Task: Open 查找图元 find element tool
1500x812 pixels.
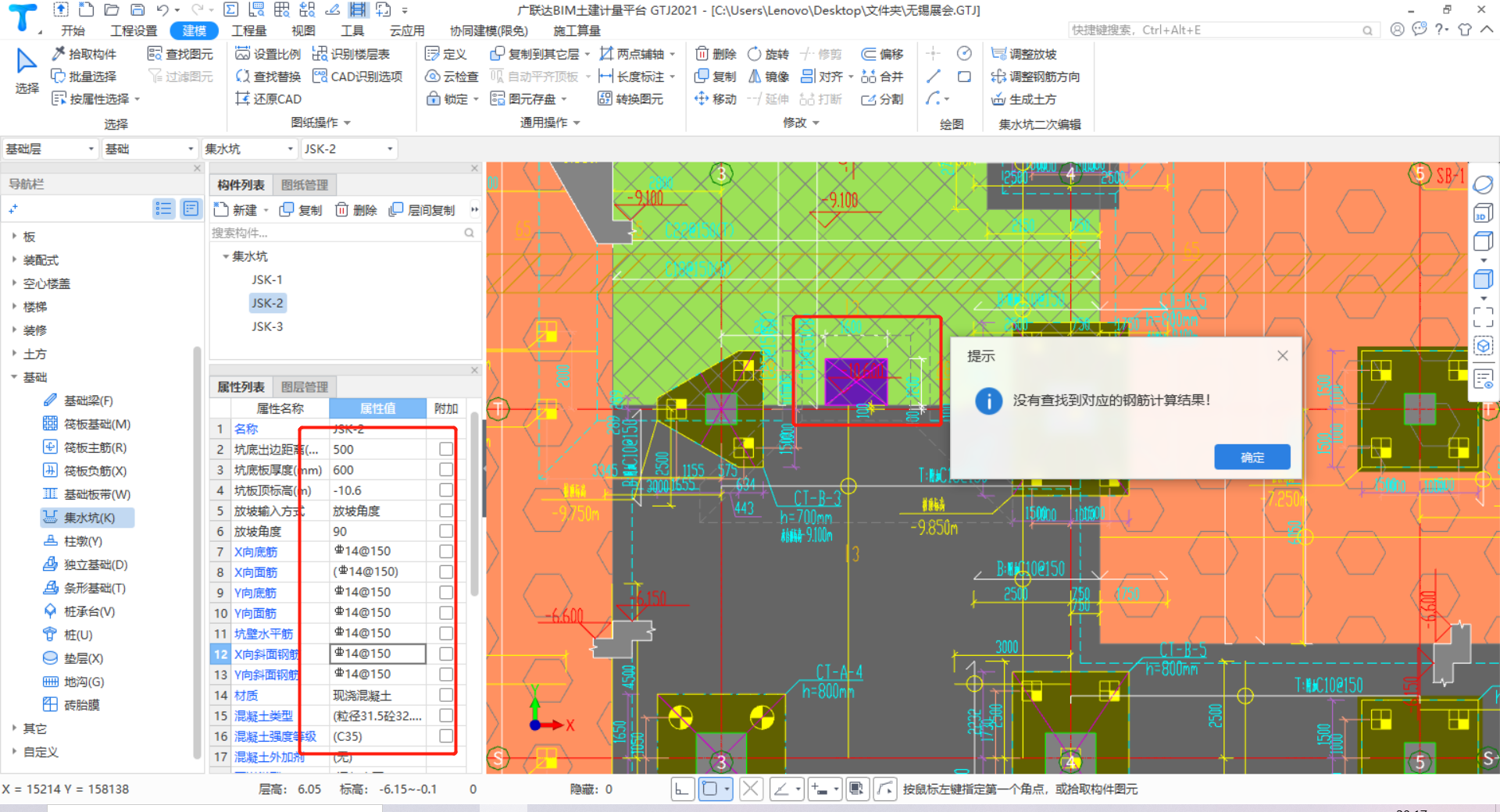Action: 180,54
